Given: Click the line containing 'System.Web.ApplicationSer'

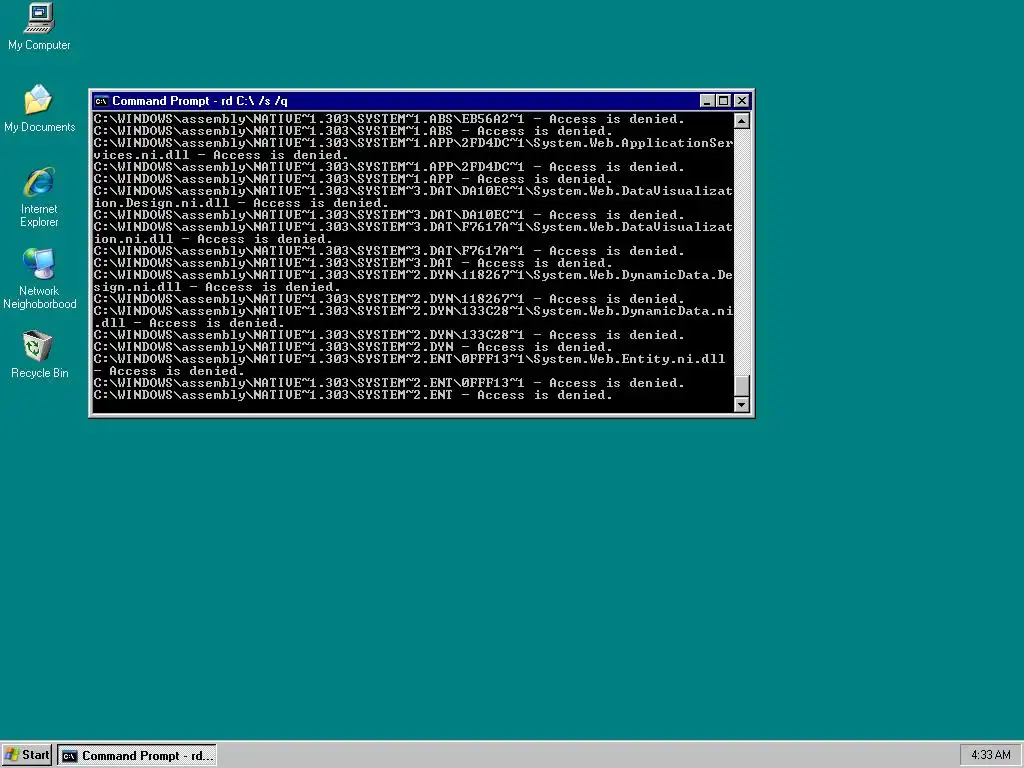Looking at the screenshot, I should pos(413,143).
